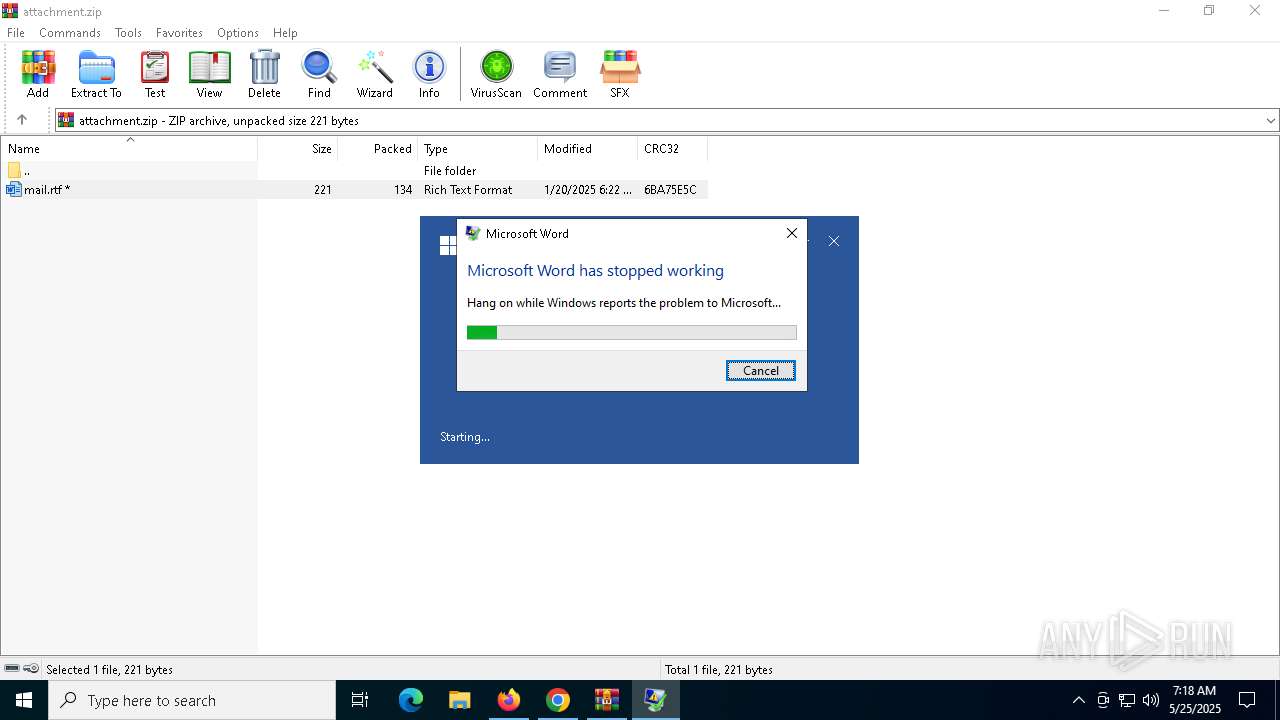Open the volume control tray icon
1280x720 pixels.
point(1151,700)
